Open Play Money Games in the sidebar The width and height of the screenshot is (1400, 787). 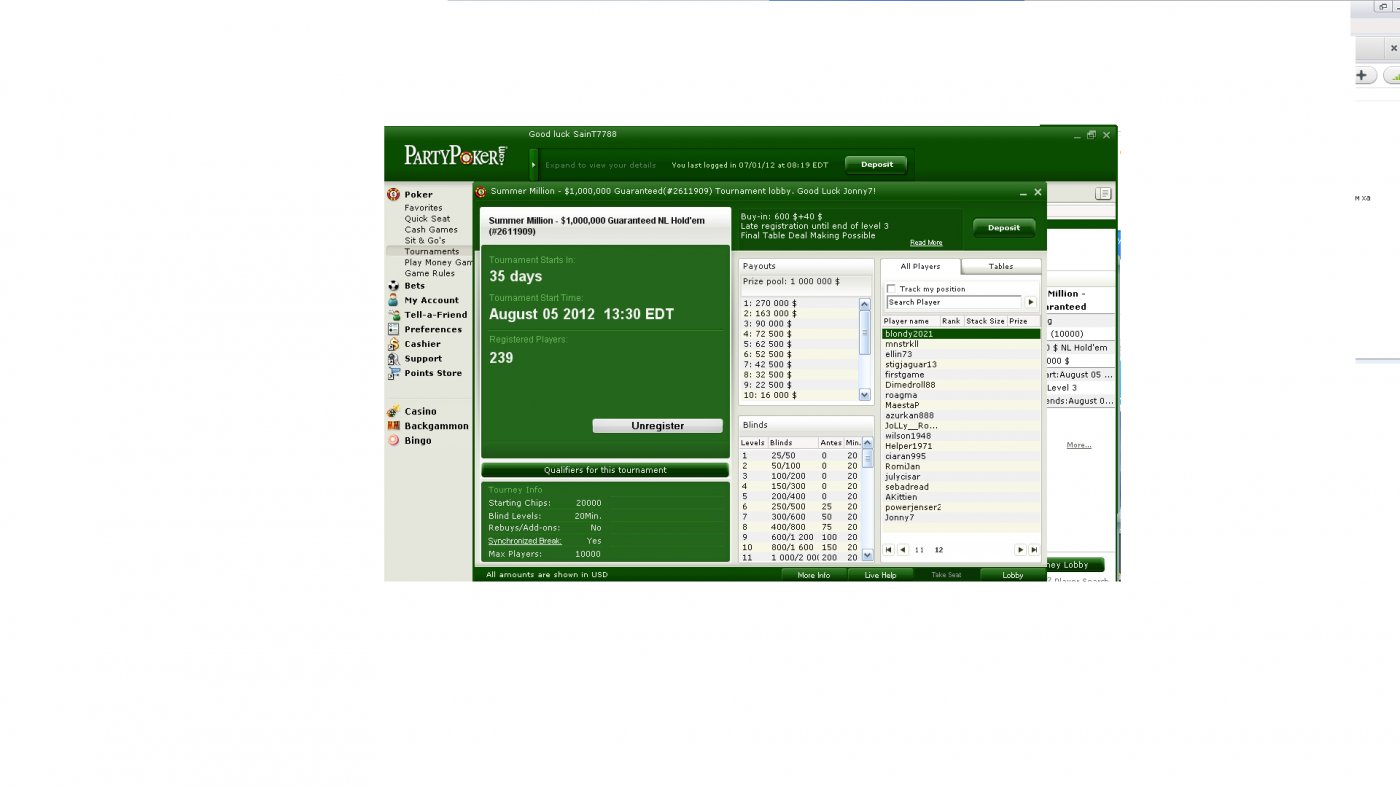438,263
